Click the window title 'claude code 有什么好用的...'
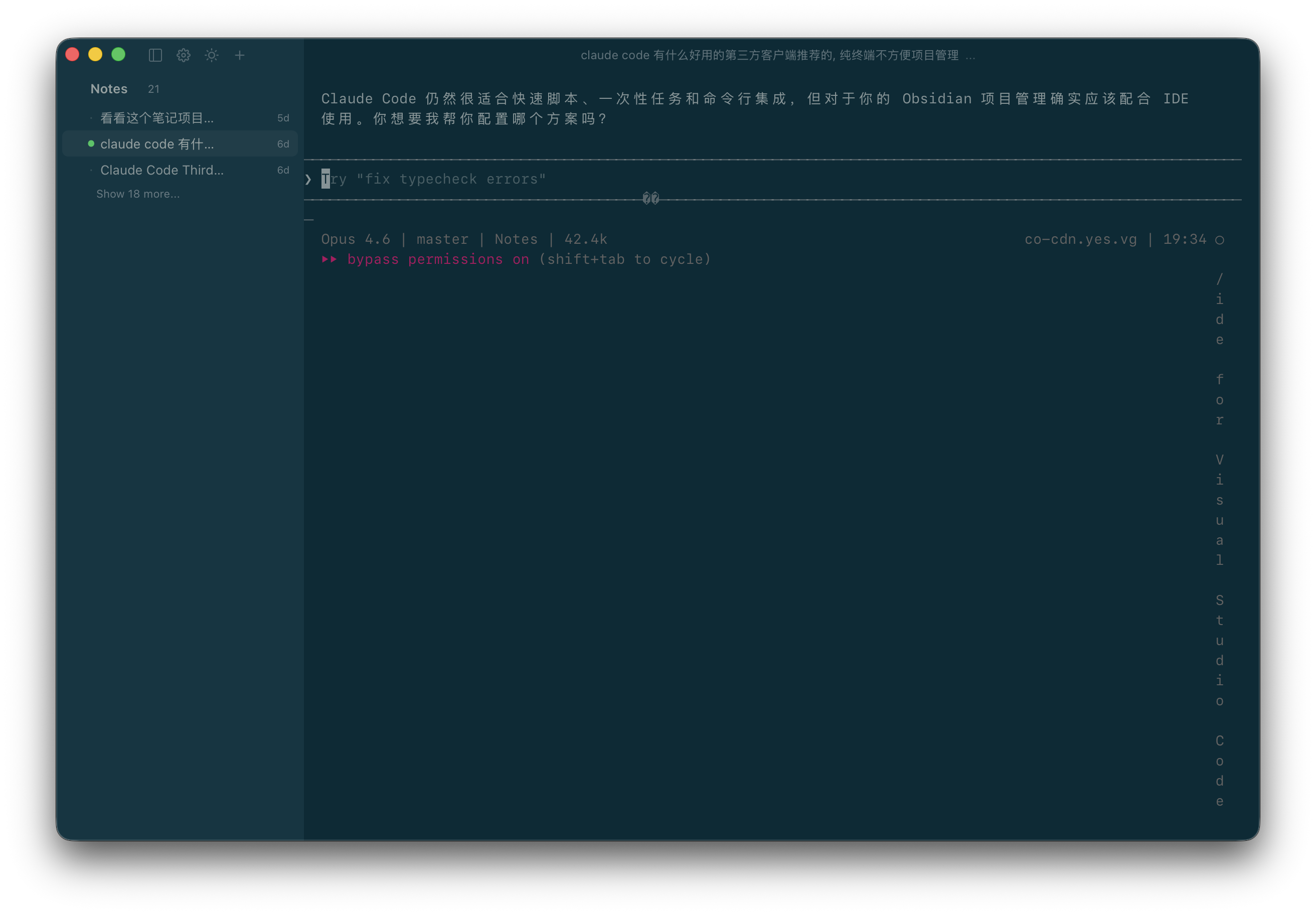1316x915 pixels. pyautogui.click(x=778, y=55)
